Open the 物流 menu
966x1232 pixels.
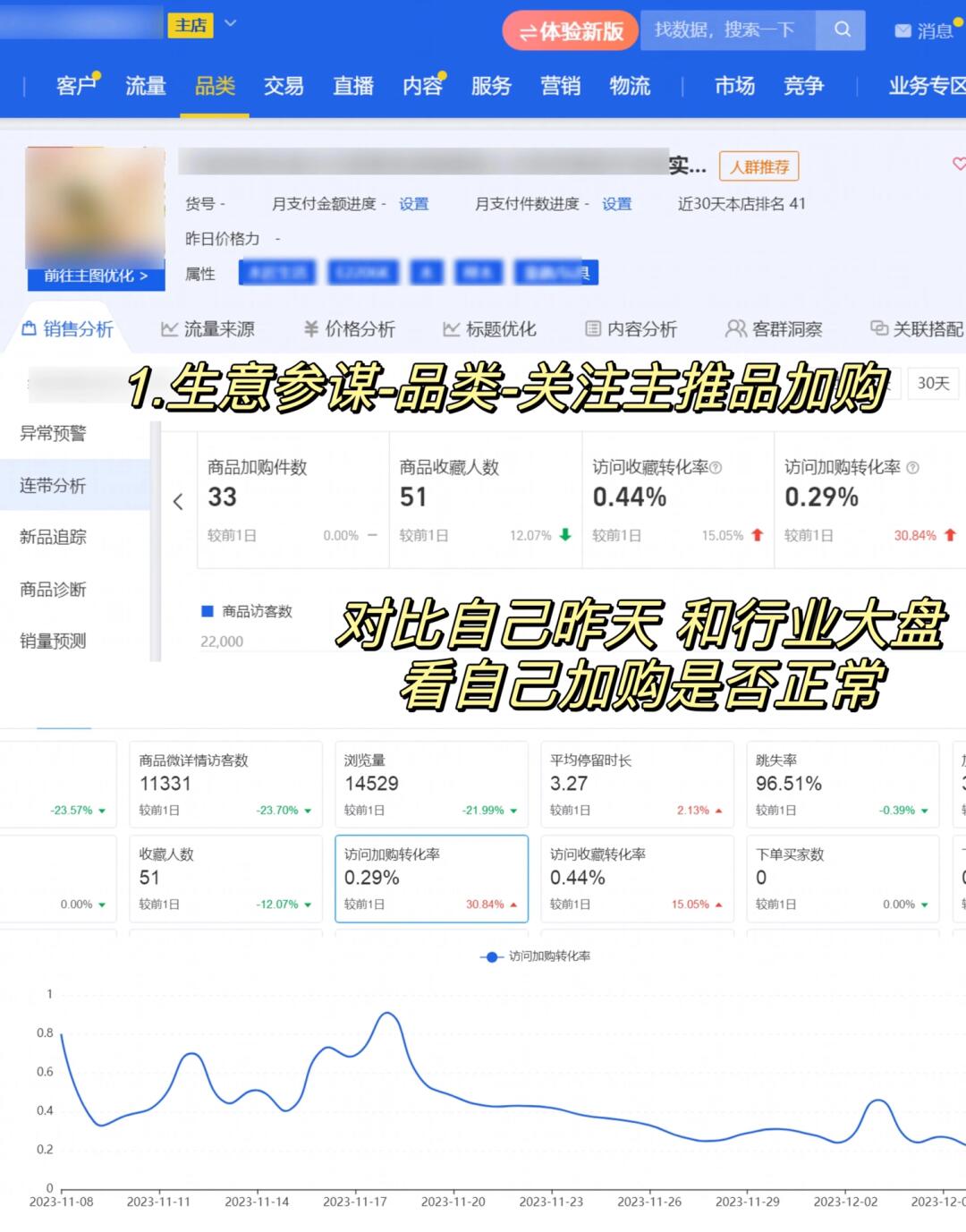pyautogui.click(x=630, y=86)
